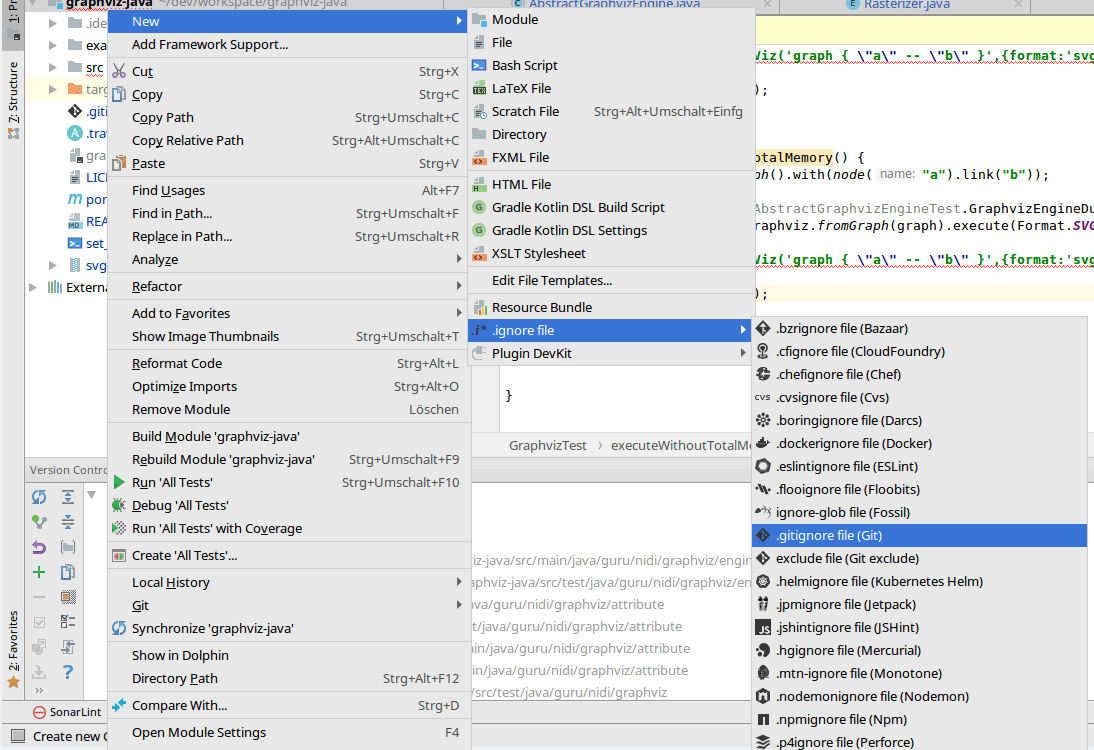
Task: Click the GraphvizTest breadcrumb
Action: pos(548,445)
